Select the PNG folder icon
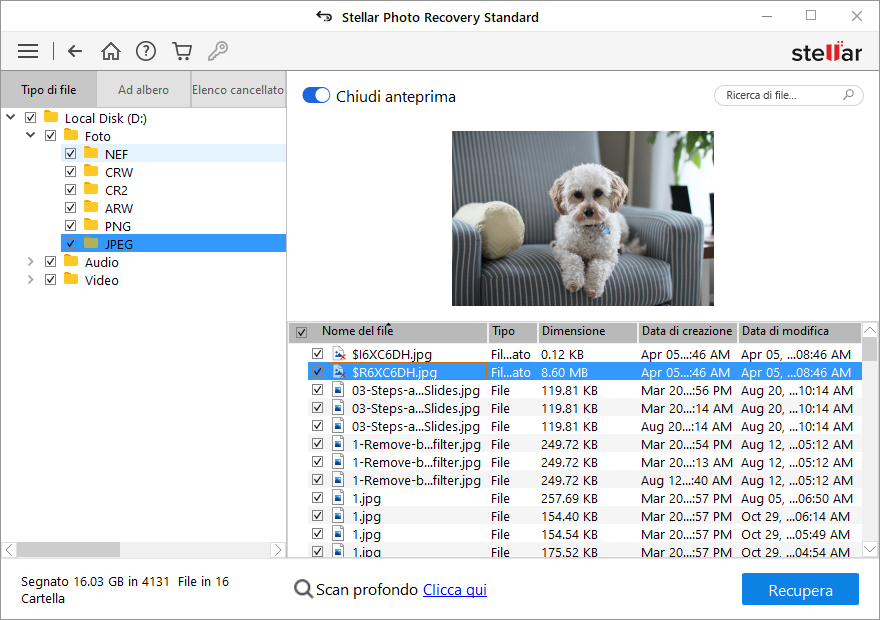The image size is (880, 620). 91,224
